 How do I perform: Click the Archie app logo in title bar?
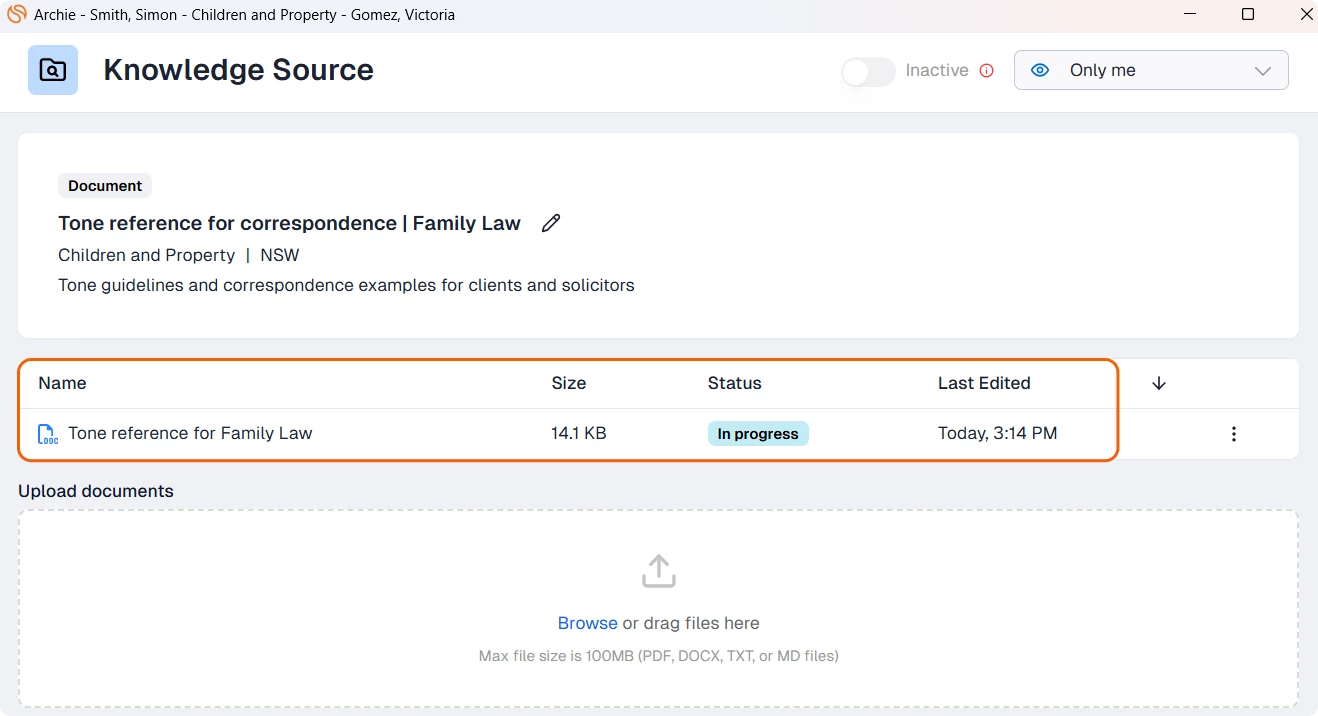point(16,14)
